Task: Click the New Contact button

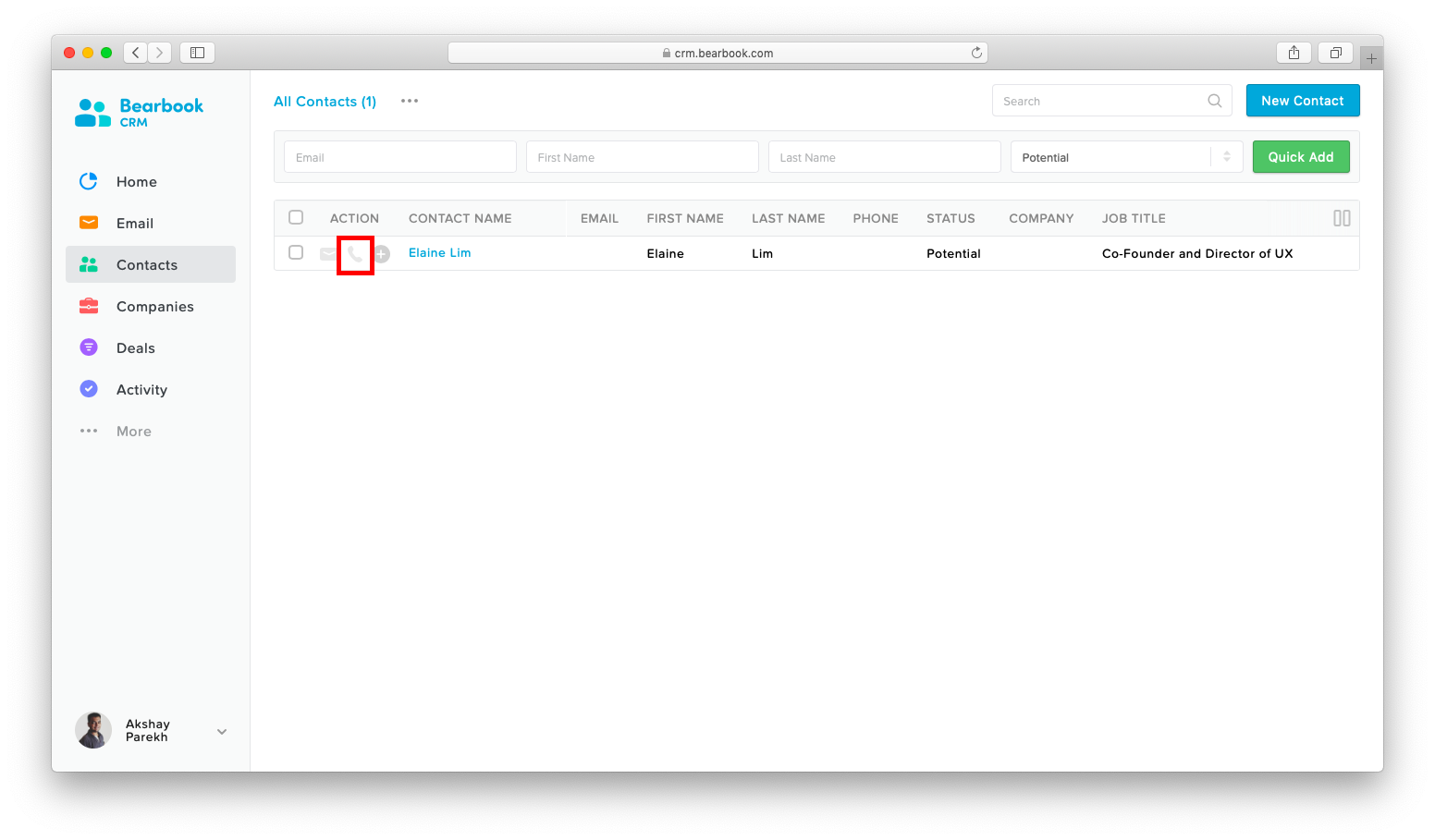Action: point(1302,101)
